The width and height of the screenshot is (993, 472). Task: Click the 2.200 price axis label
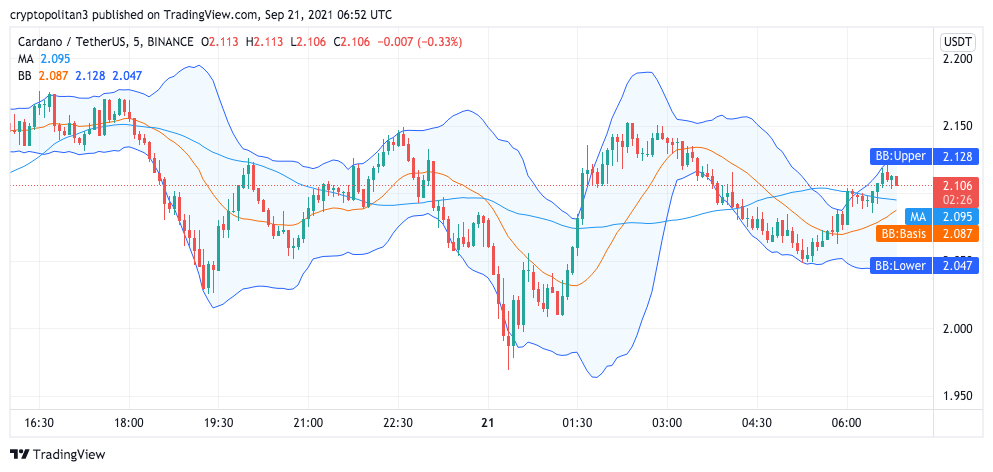tap(956, 59)
